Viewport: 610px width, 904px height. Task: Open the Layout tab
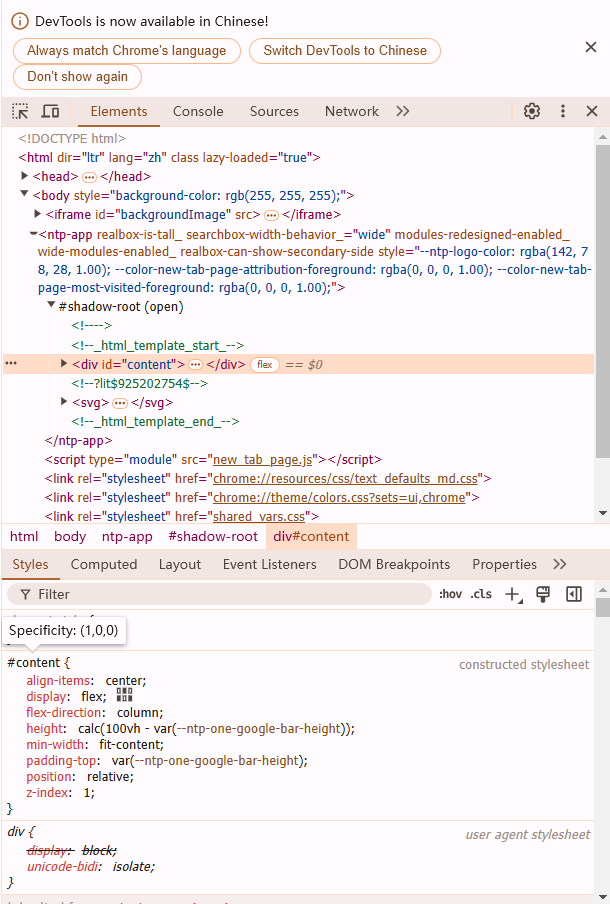point(180,564)
